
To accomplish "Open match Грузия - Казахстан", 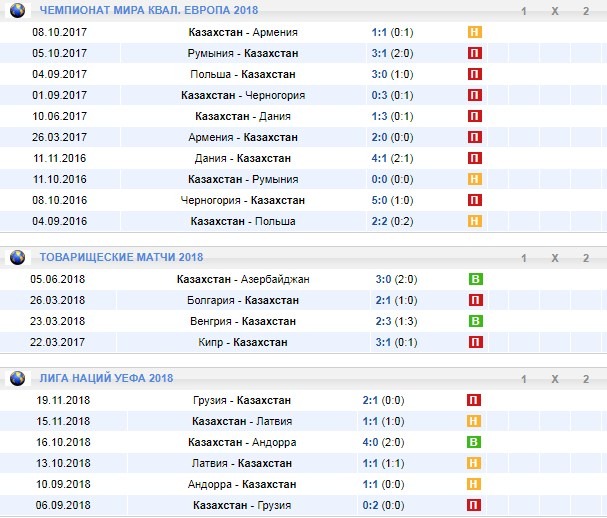I will tap(242, 400).
